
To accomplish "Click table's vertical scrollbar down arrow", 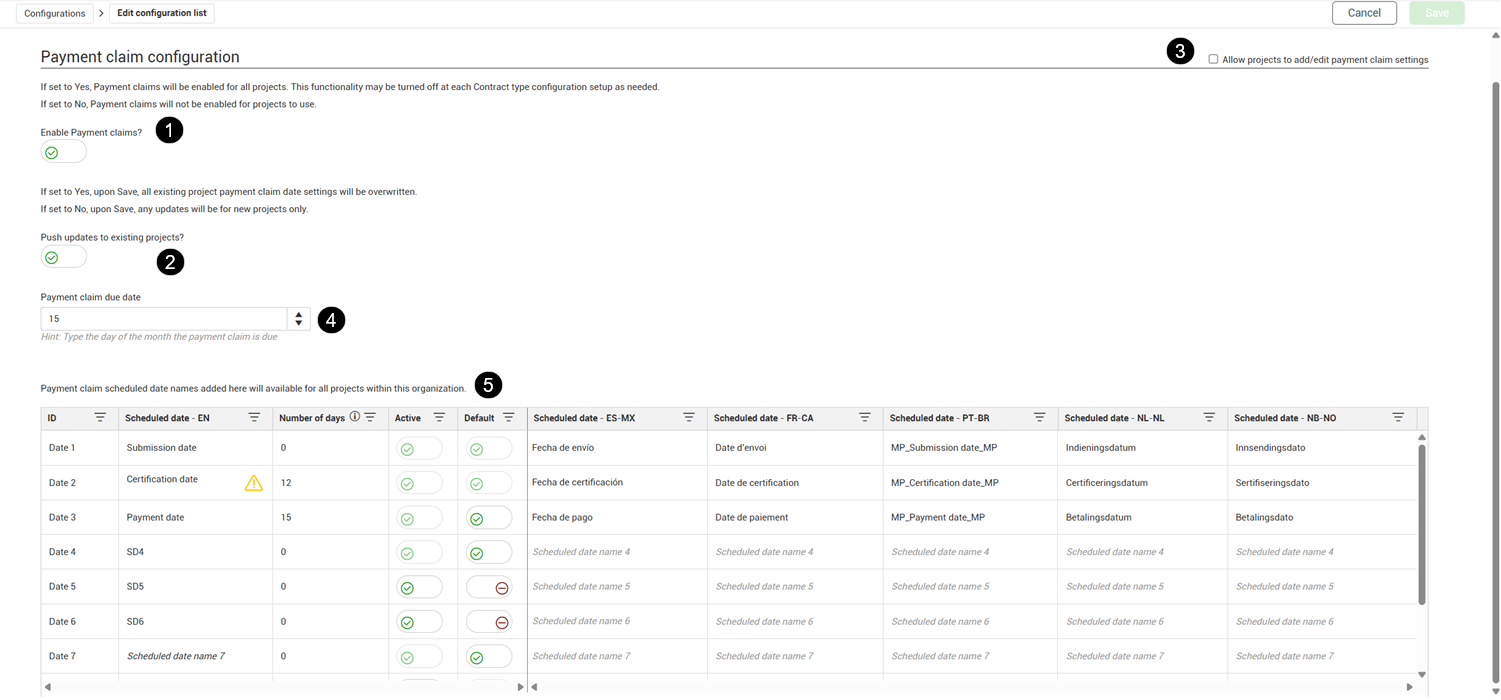I will click(x=1422, y=675).
